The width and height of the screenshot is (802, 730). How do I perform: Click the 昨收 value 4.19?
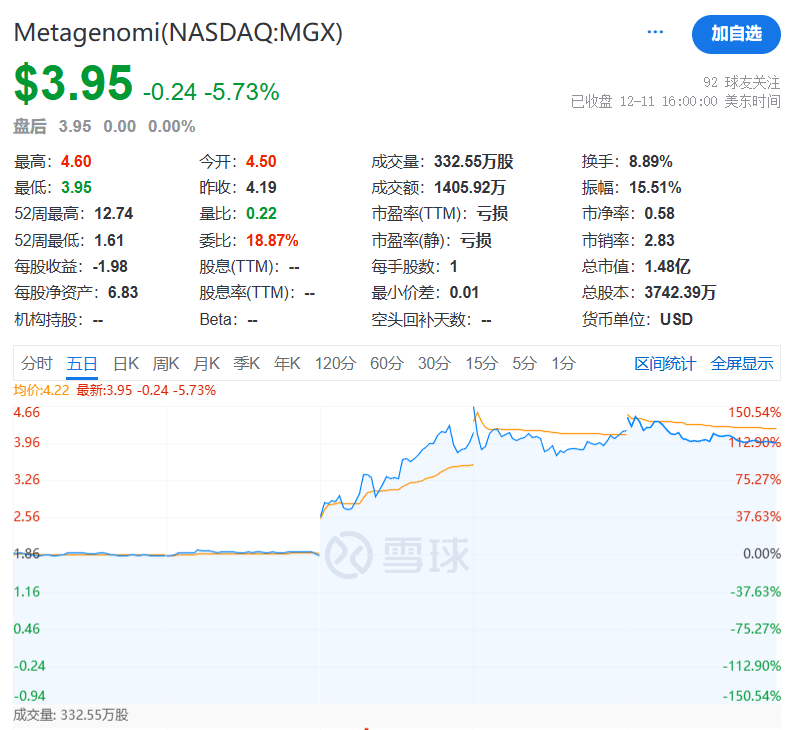point(261,188)
